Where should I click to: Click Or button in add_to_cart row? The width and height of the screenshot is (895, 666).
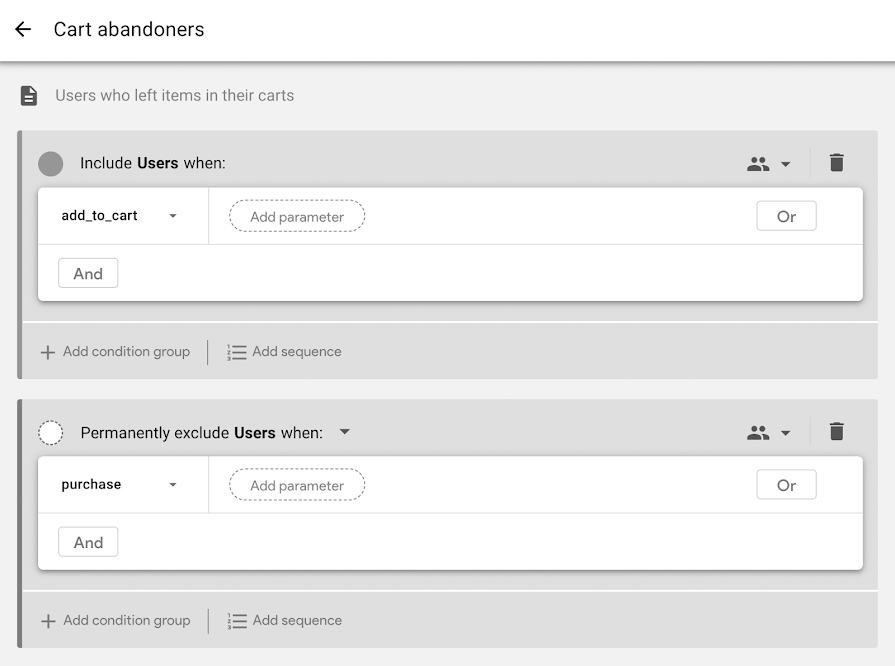[x=786, y=216]
